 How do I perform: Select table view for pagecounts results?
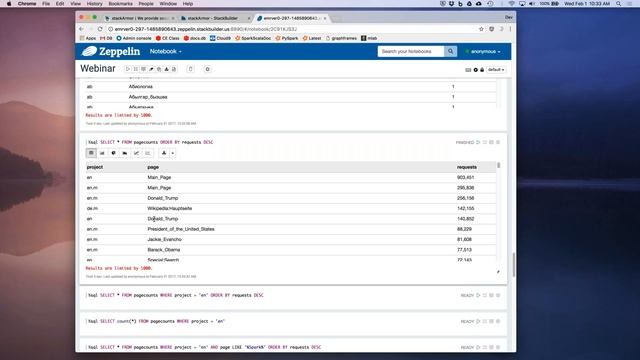tap(91, 153)
